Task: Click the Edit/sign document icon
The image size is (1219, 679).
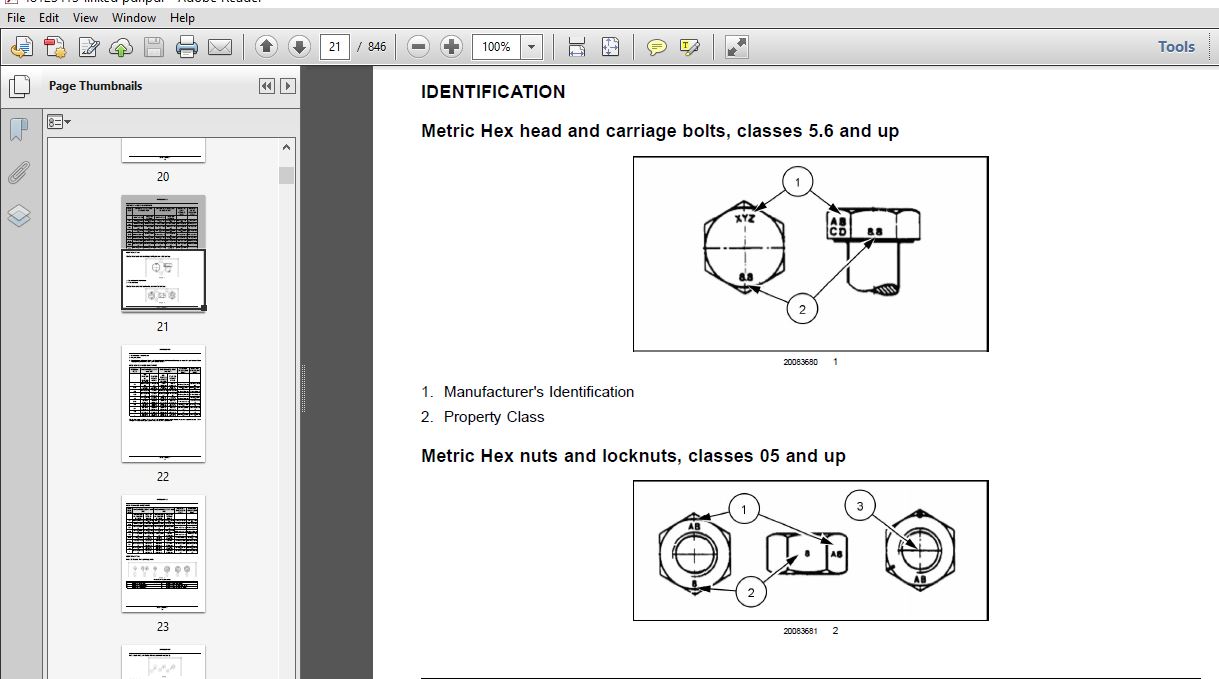Action: (89, 47)
